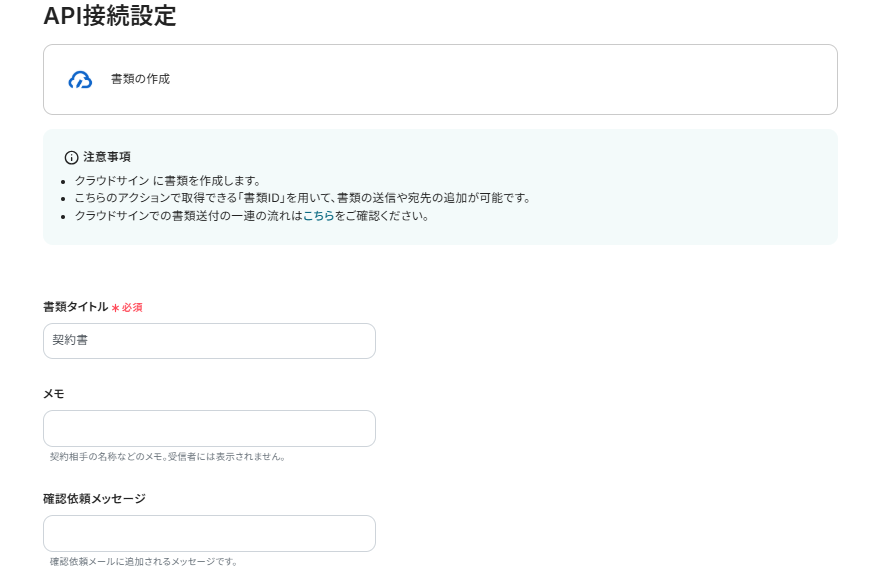The width and height of the screenshot is (869, 577).
Task: Click the helper text under メモ field
Action: point(168,457)
